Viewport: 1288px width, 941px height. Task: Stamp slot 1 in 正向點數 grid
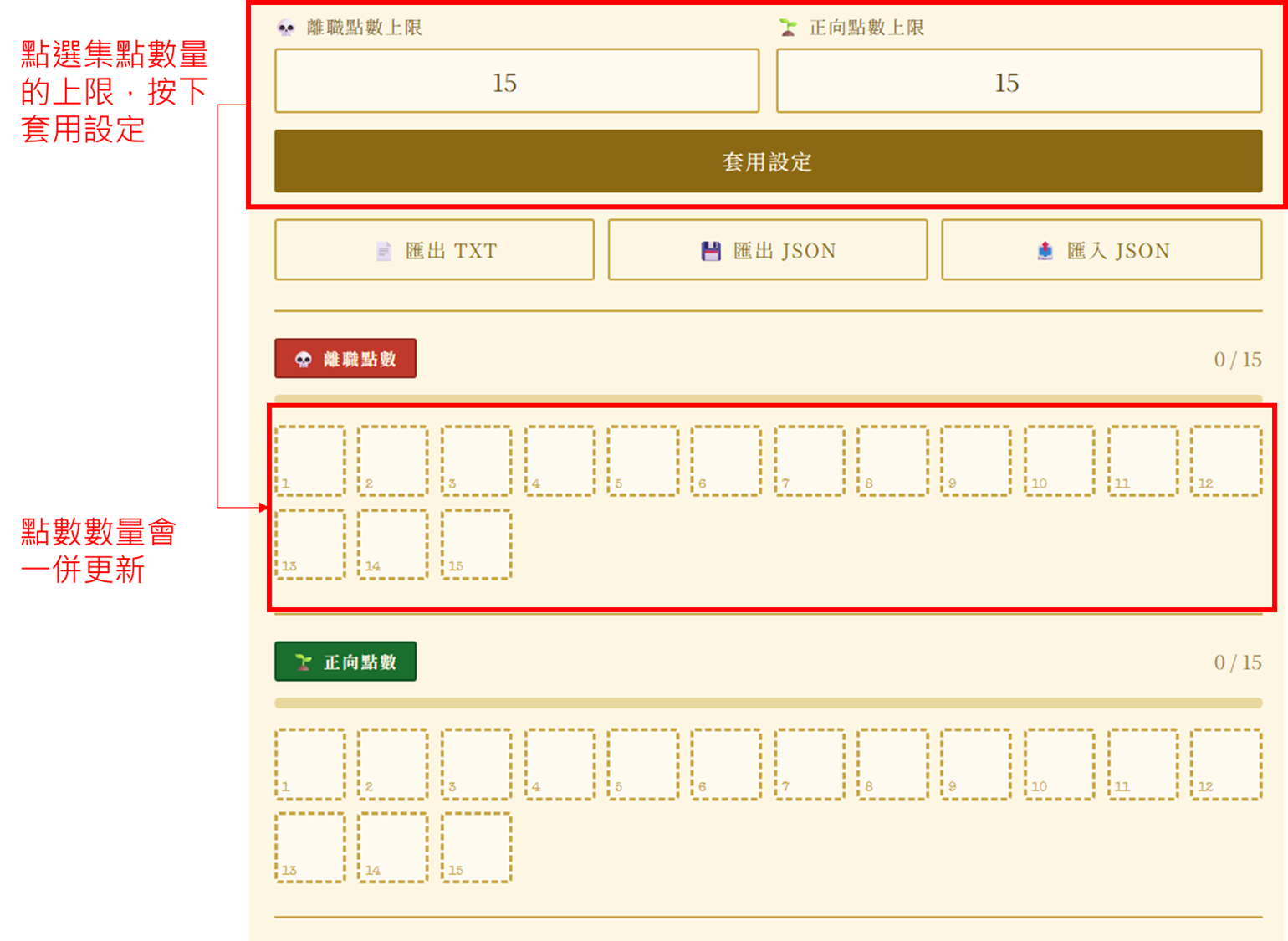pyautogui.click(x=310, y=765)
